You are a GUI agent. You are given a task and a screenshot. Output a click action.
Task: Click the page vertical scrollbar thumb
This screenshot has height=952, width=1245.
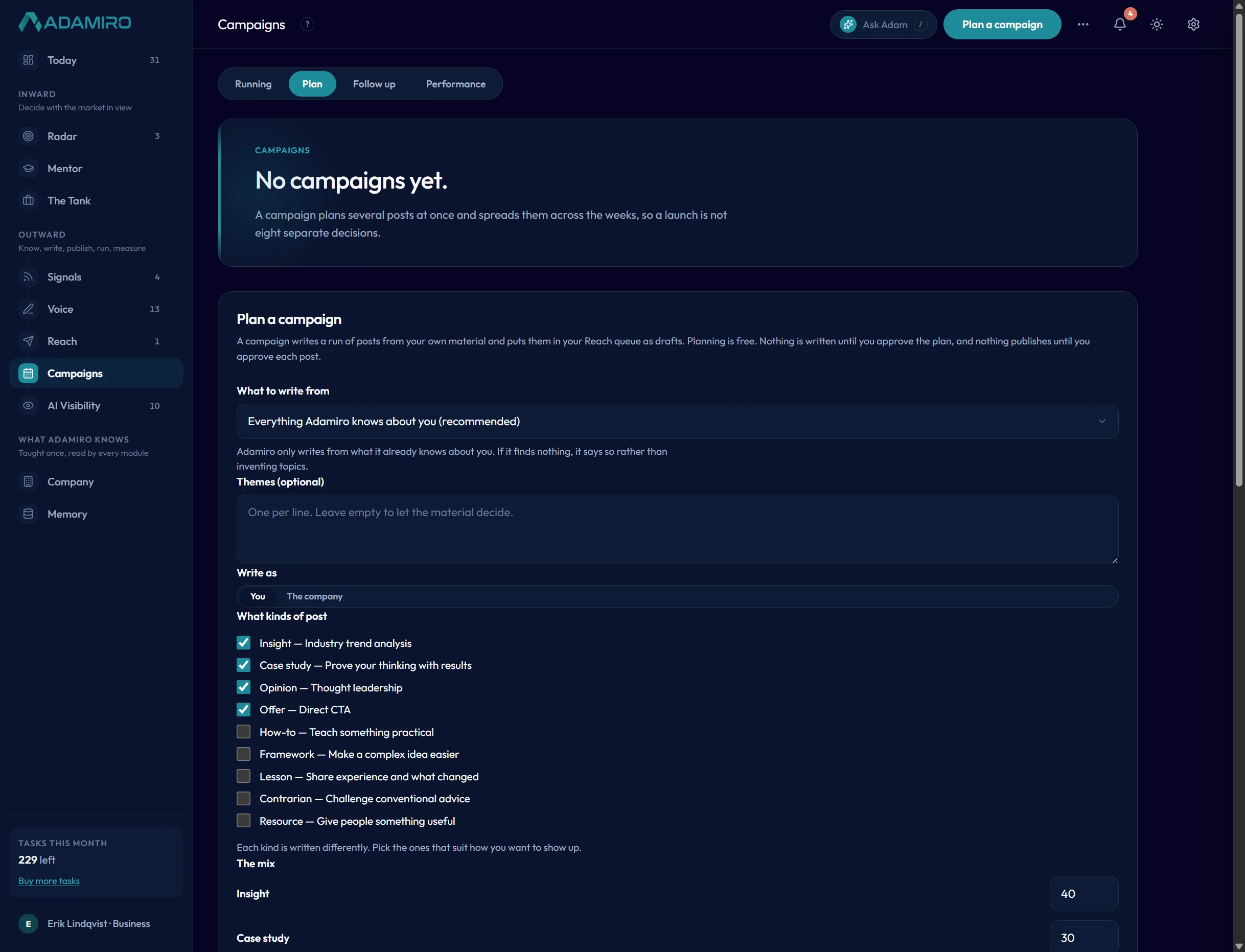click(x=1239, y=249)
